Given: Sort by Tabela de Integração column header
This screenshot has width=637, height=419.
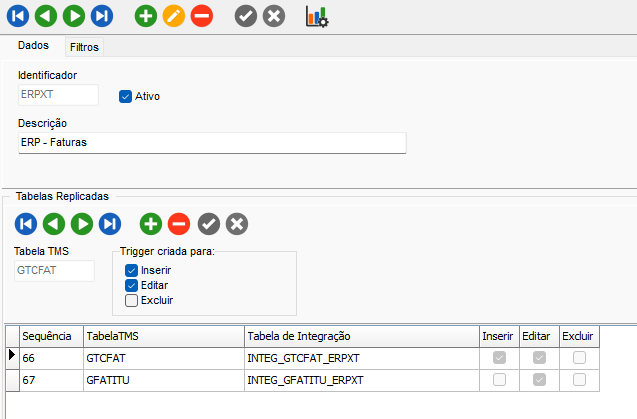Looking at the screenshot, I should pos(360,336).
